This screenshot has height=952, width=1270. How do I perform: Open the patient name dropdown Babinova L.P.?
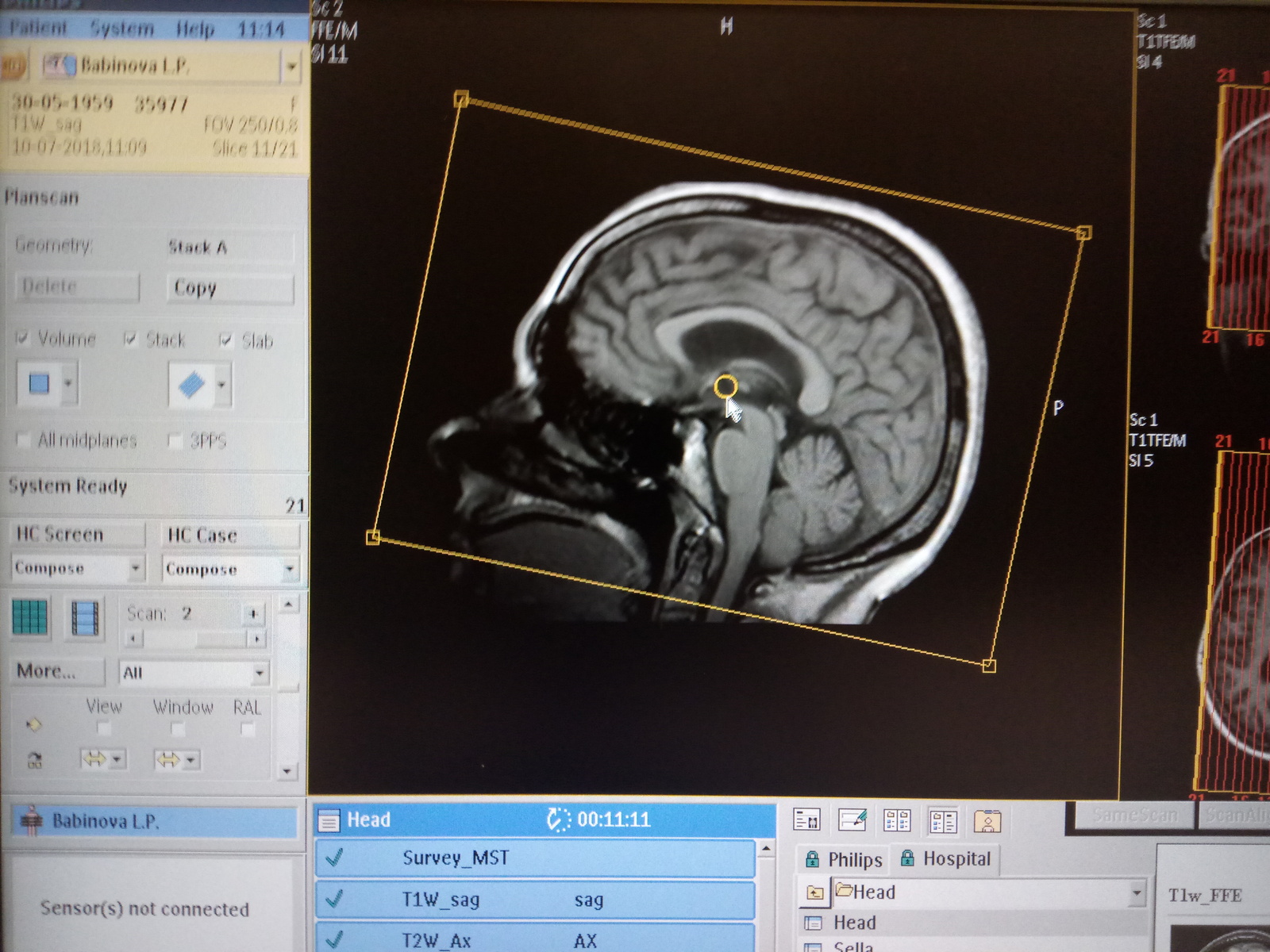[x=291, y=67]
